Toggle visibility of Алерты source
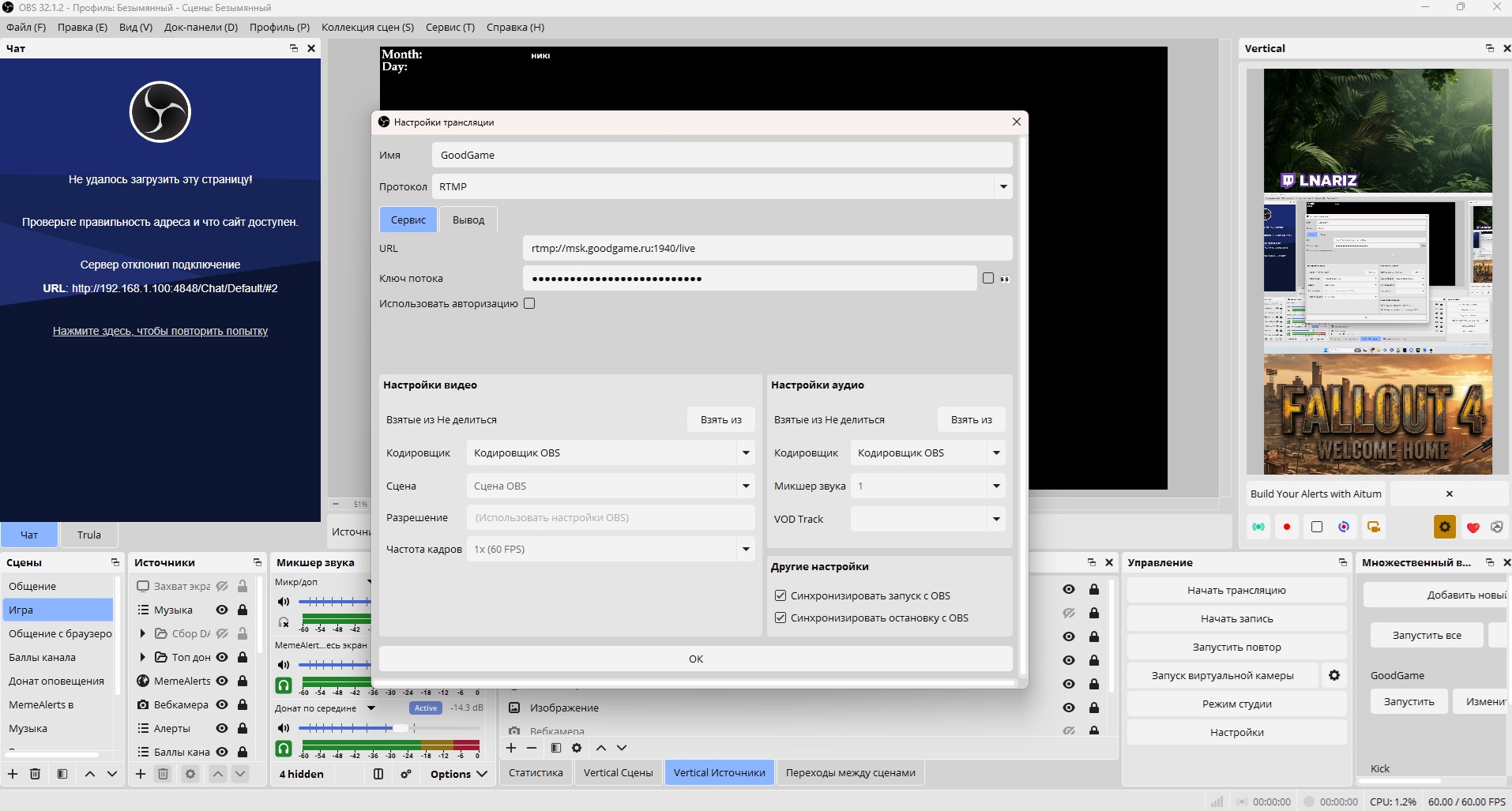1512x811 pixels. pyautogui.click(x=222, y=728)
